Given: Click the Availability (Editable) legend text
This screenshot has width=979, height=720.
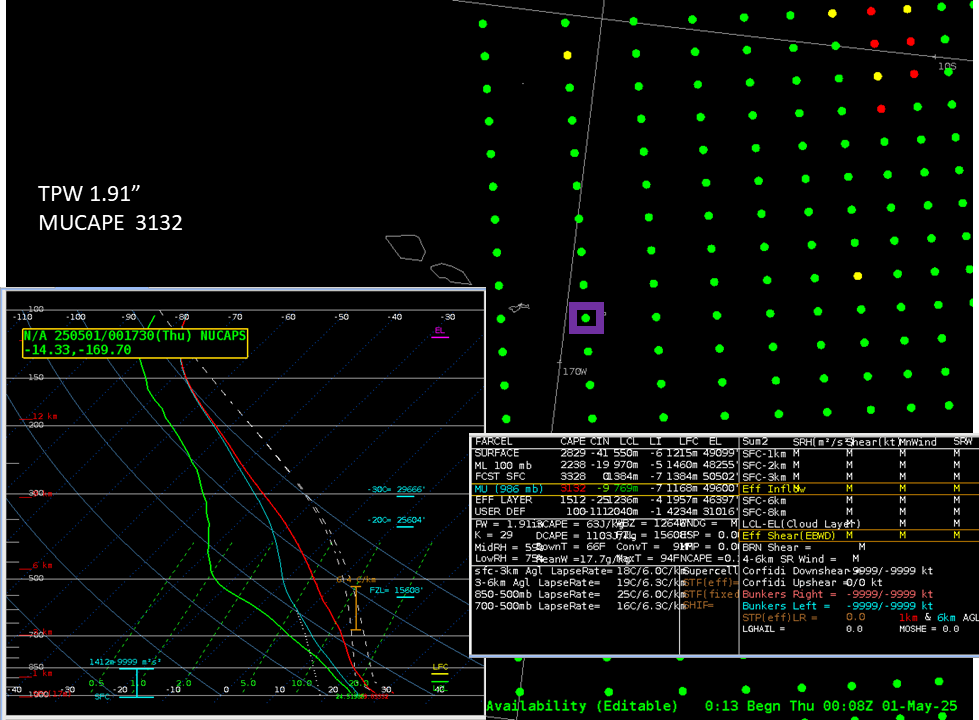Looking at the screenshot, I should click(582, 706).
